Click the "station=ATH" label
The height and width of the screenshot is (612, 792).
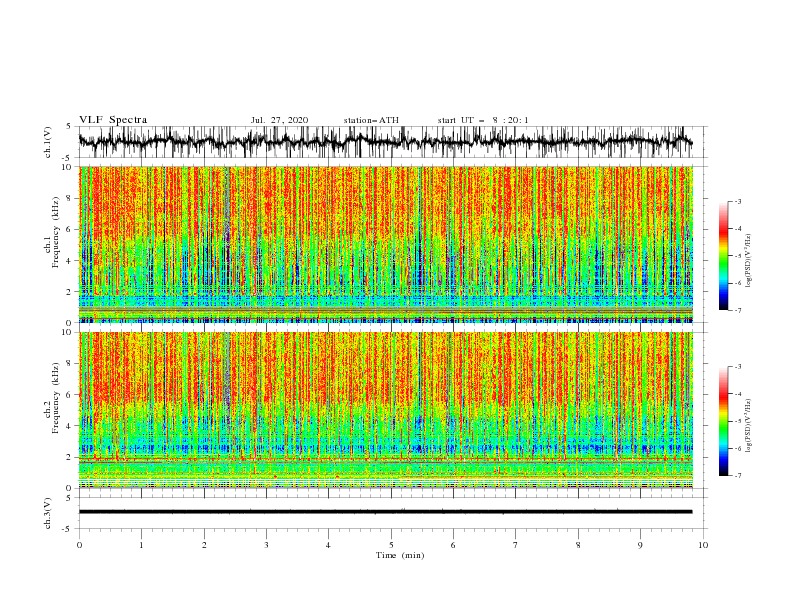pos(371,120)
